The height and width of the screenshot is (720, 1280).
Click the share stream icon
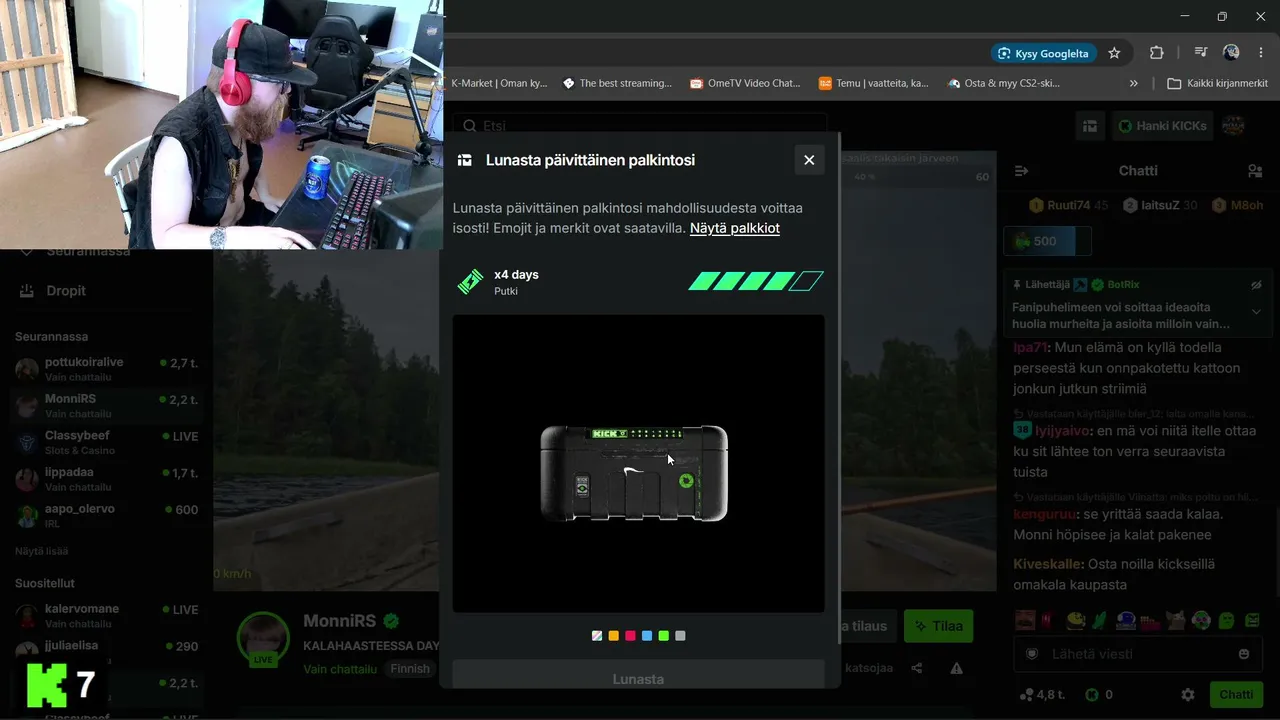pos(917,668)
